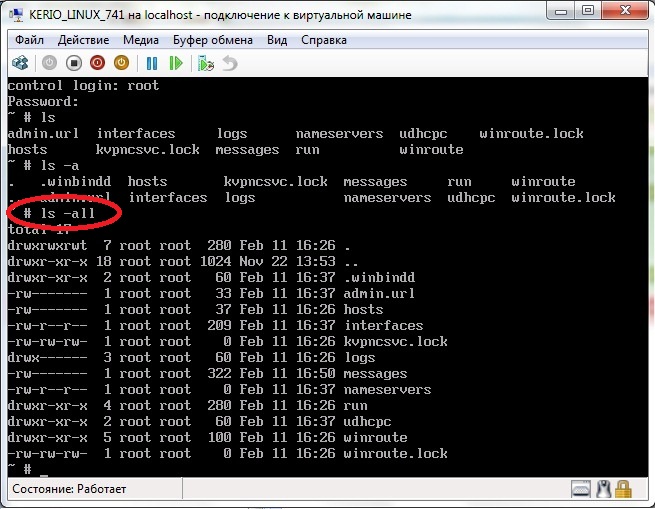Open the Буфер обмена menu

[212, 40]
